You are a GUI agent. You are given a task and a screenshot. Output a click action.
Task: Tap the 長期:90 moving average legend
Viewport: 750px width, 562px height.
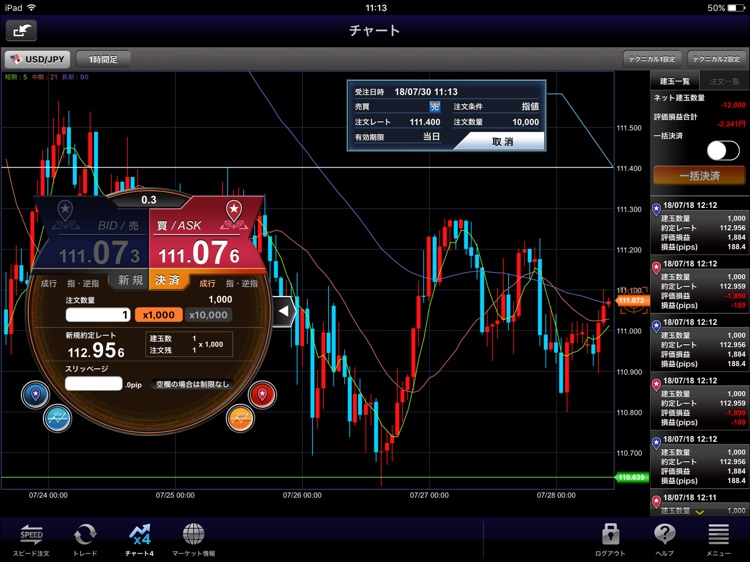[75, 77]
